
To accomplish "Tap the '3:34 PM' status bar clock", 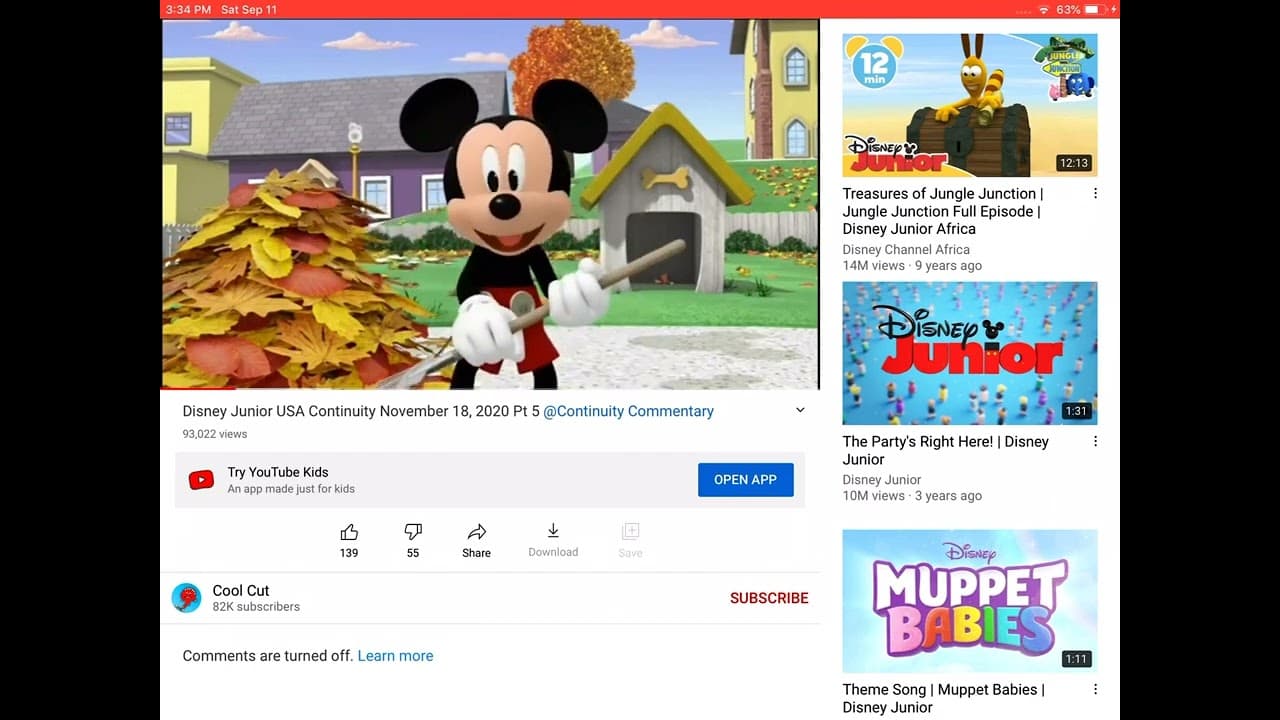I will [x=188, y=9].
